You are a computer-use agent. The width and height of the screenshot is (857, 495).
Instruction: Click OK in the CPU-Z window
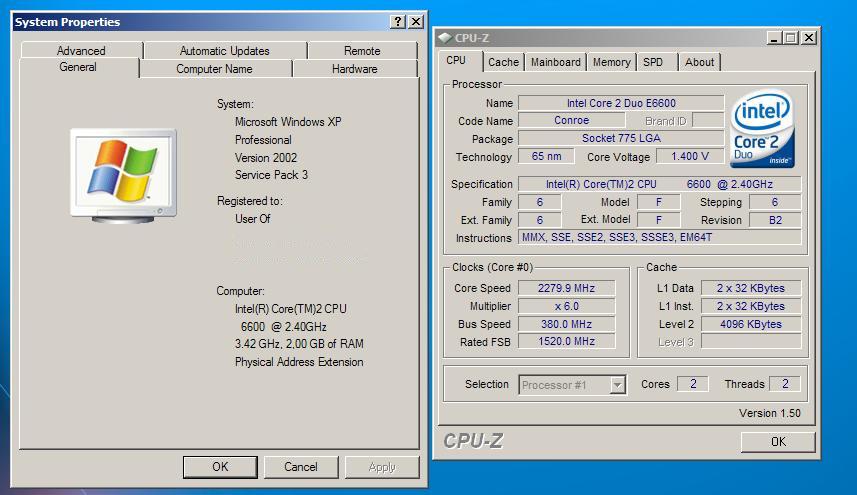click(778, 441)
